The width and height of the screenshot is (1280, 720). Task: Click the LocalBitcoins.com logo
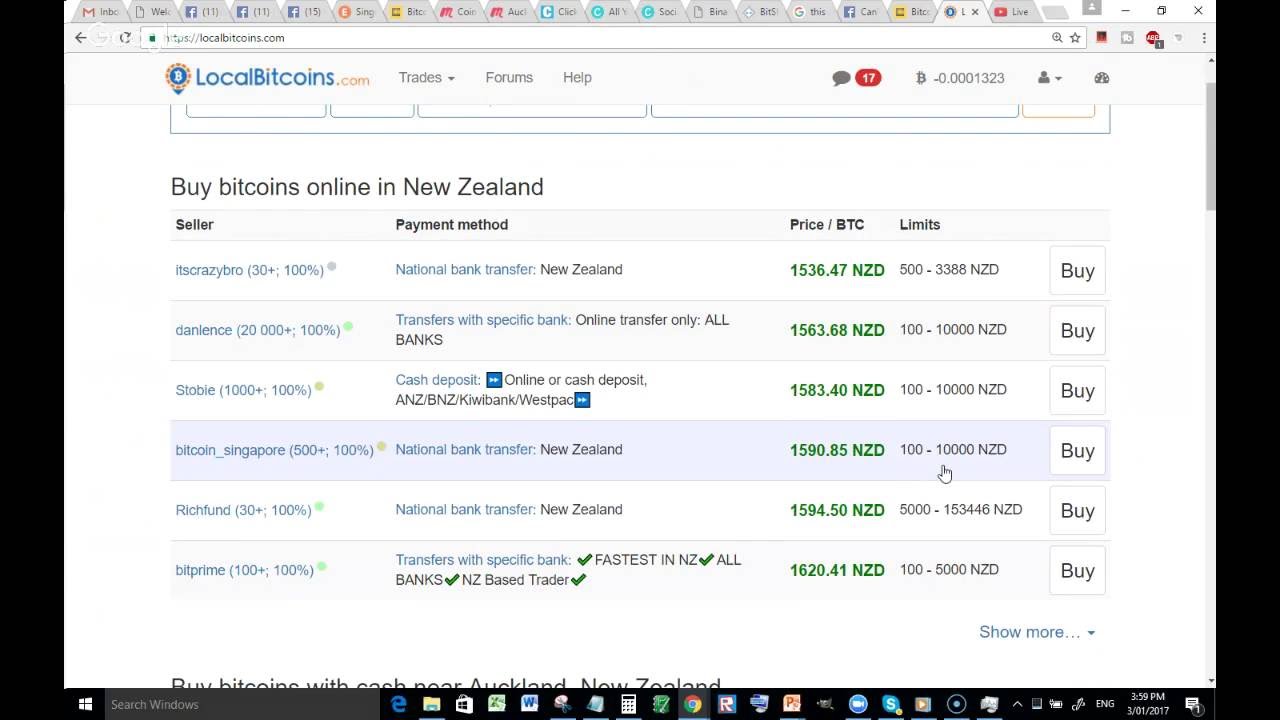click(x=267, y=78)
